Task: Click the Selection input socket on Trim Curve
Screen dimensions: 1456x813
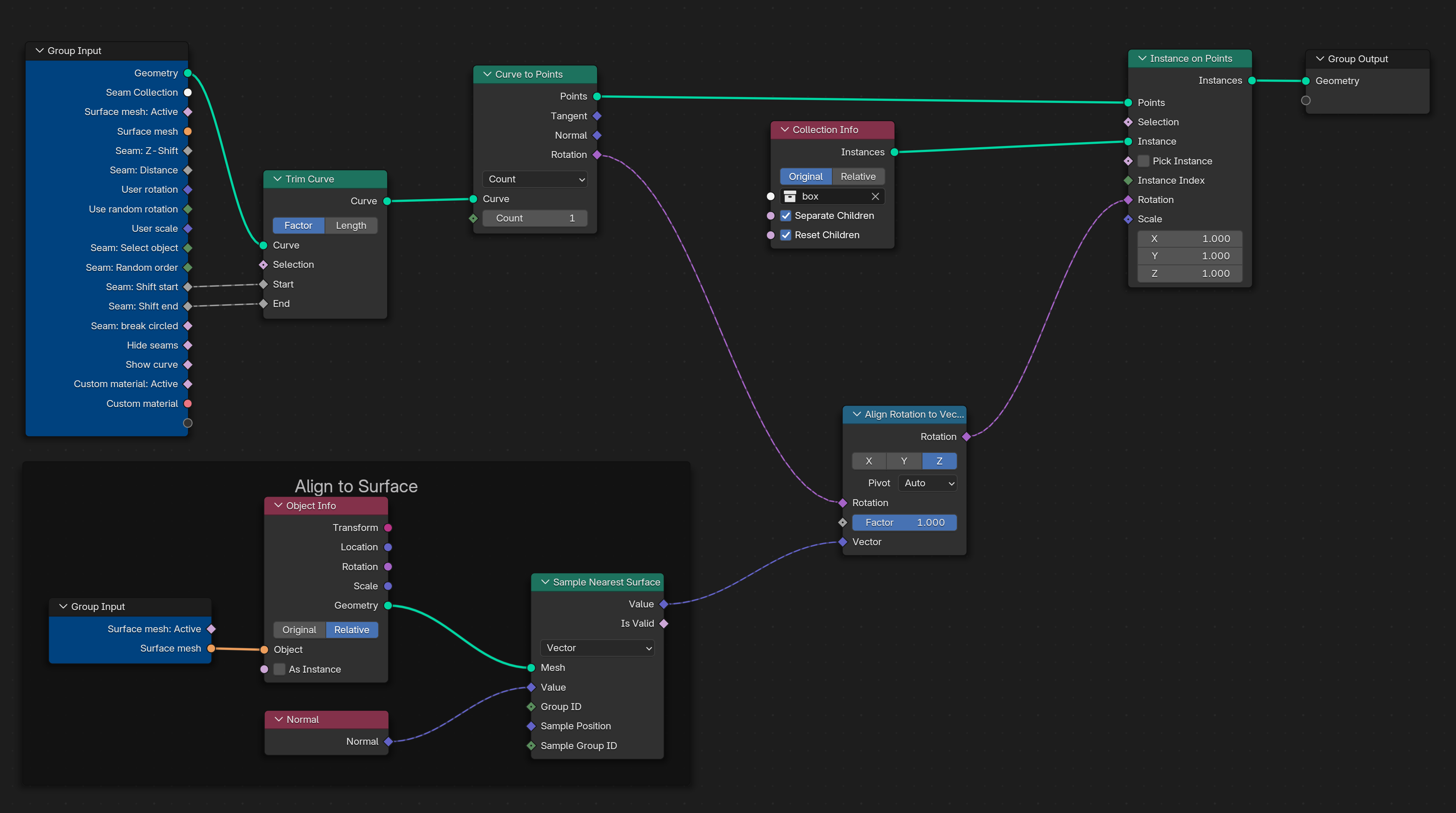Action: (x=264, y=264)
